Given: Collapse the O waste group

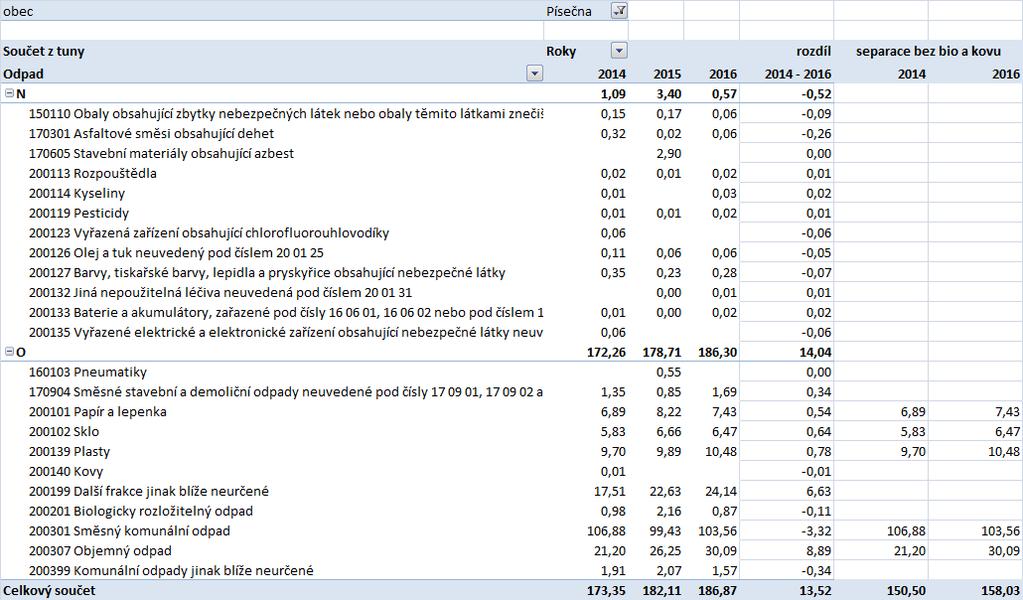Looking at the screenshot, I should pyautogui.click(x=9, y=352).
